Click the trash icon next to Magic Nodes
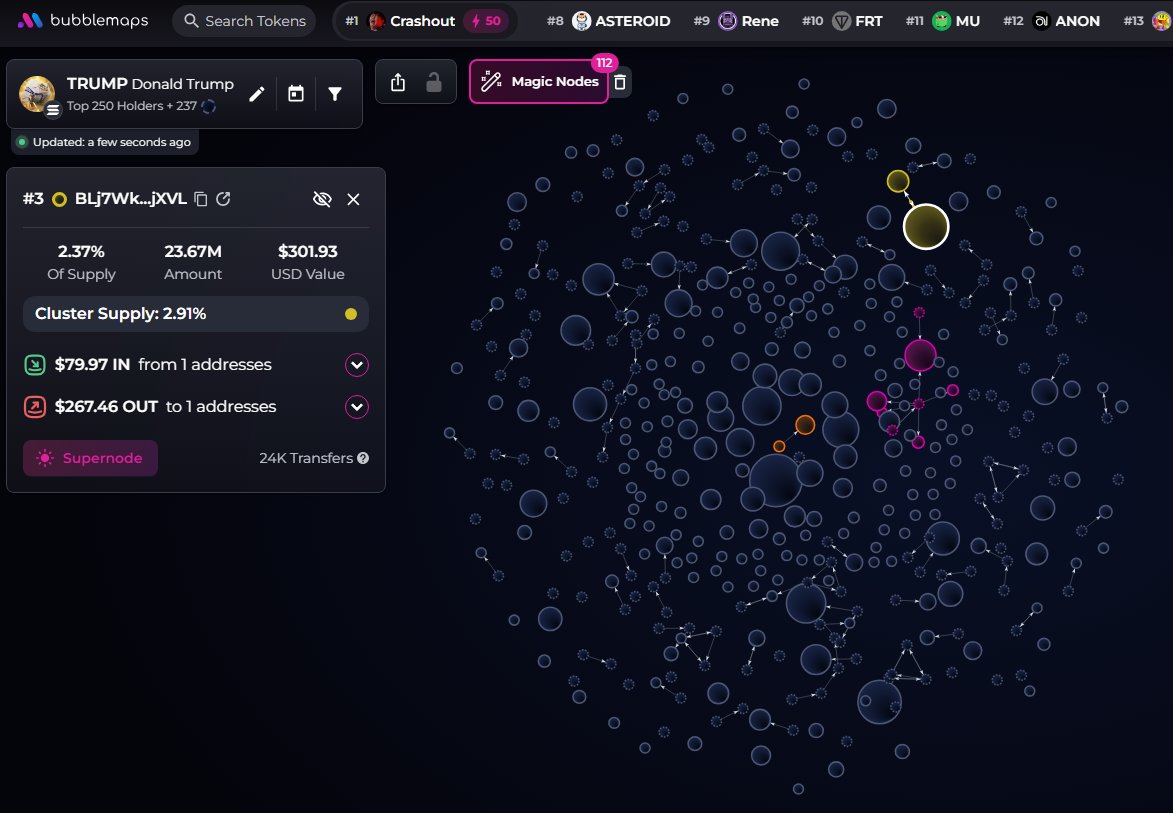The width and height of the screenshot is (1173, 813). (x=621, y=83)
